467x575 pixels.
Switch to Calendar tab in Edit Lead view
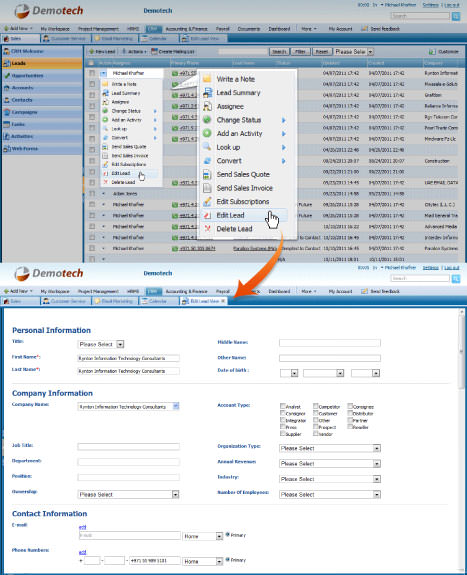click(154, 301)
